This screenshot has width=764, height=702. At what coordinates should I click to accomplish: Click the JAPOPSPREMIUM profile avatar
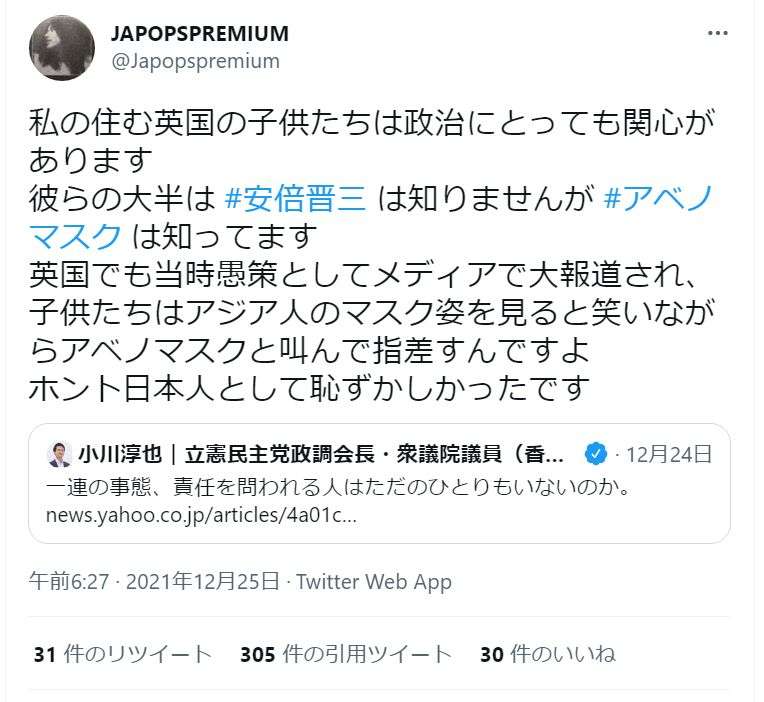click(62, 47)
